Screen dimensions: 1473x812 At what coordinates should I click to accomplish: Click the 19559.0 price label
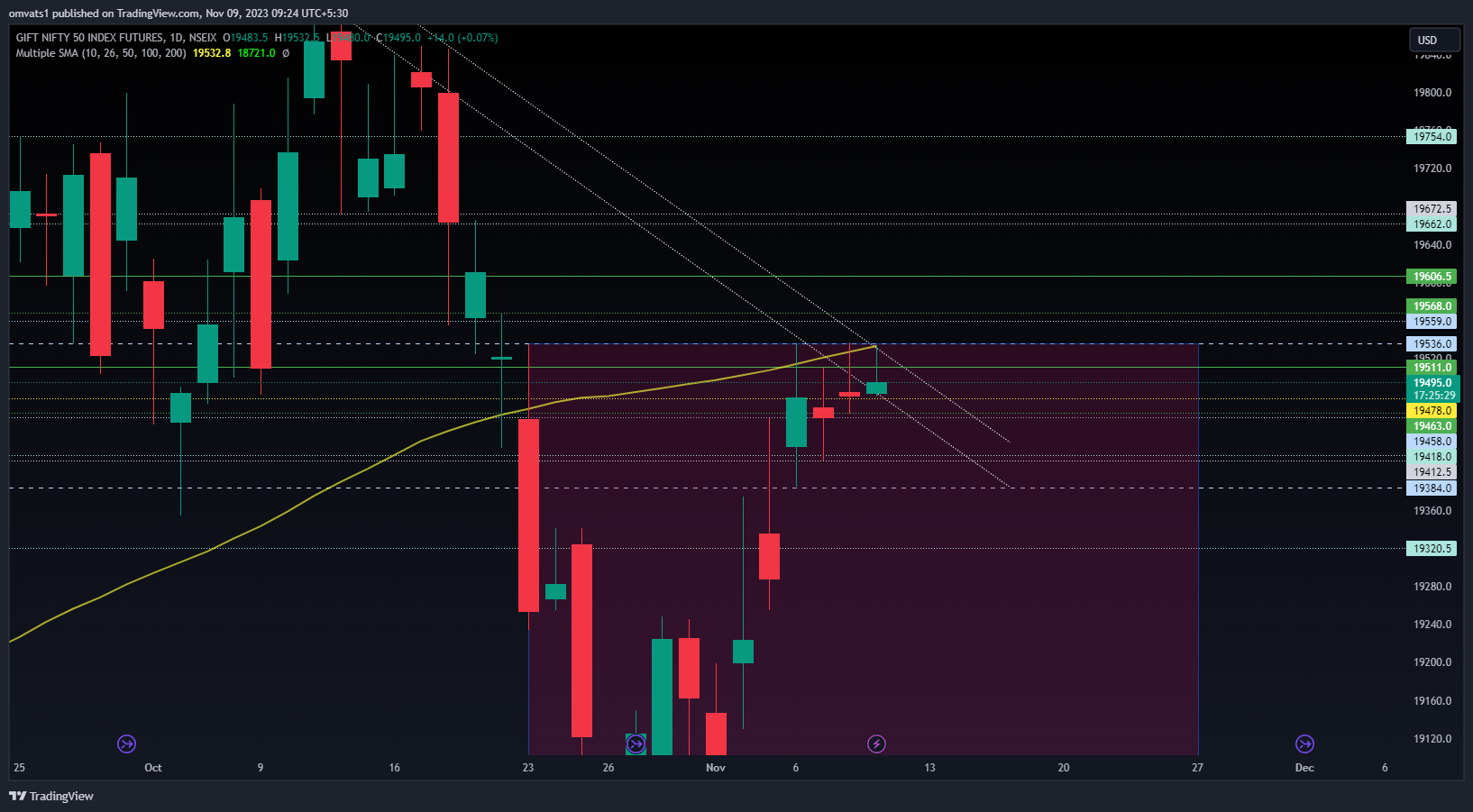tap(1432, 322)
